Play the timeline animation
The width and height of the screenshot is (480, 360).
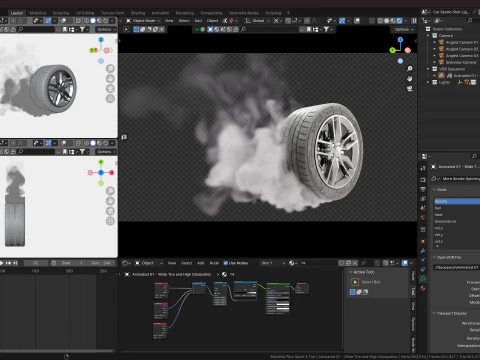[2, 263]
